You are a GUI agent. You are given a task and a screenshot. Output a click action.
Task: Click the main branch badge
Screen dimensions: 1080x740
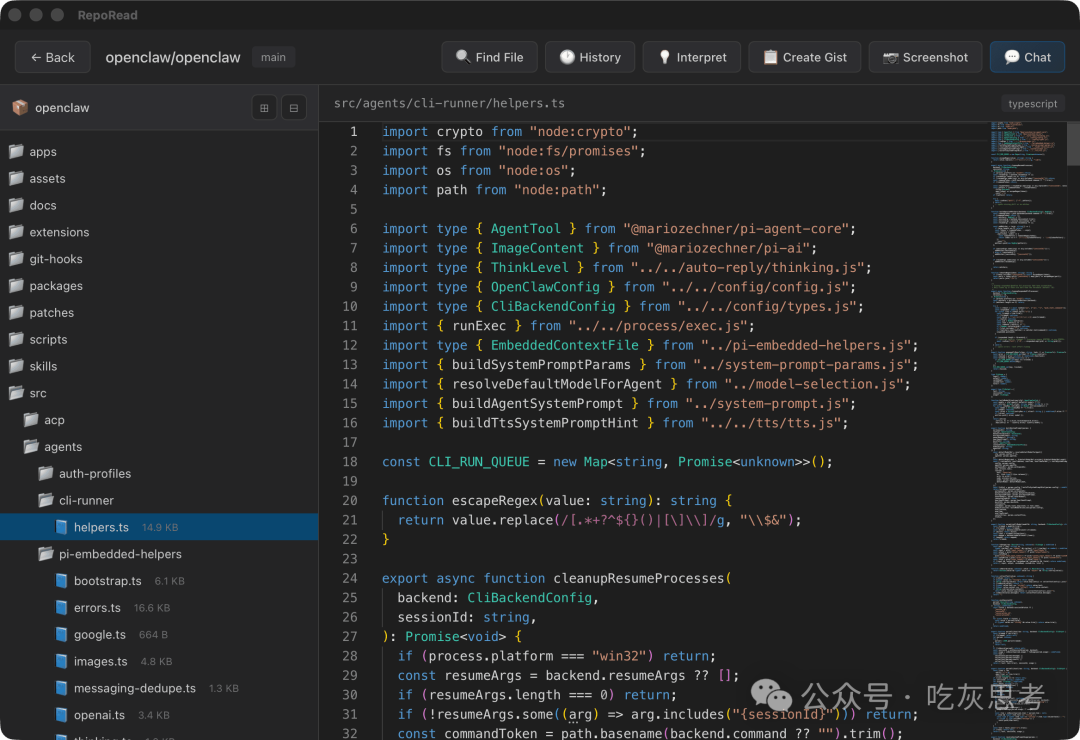point(273,57)
